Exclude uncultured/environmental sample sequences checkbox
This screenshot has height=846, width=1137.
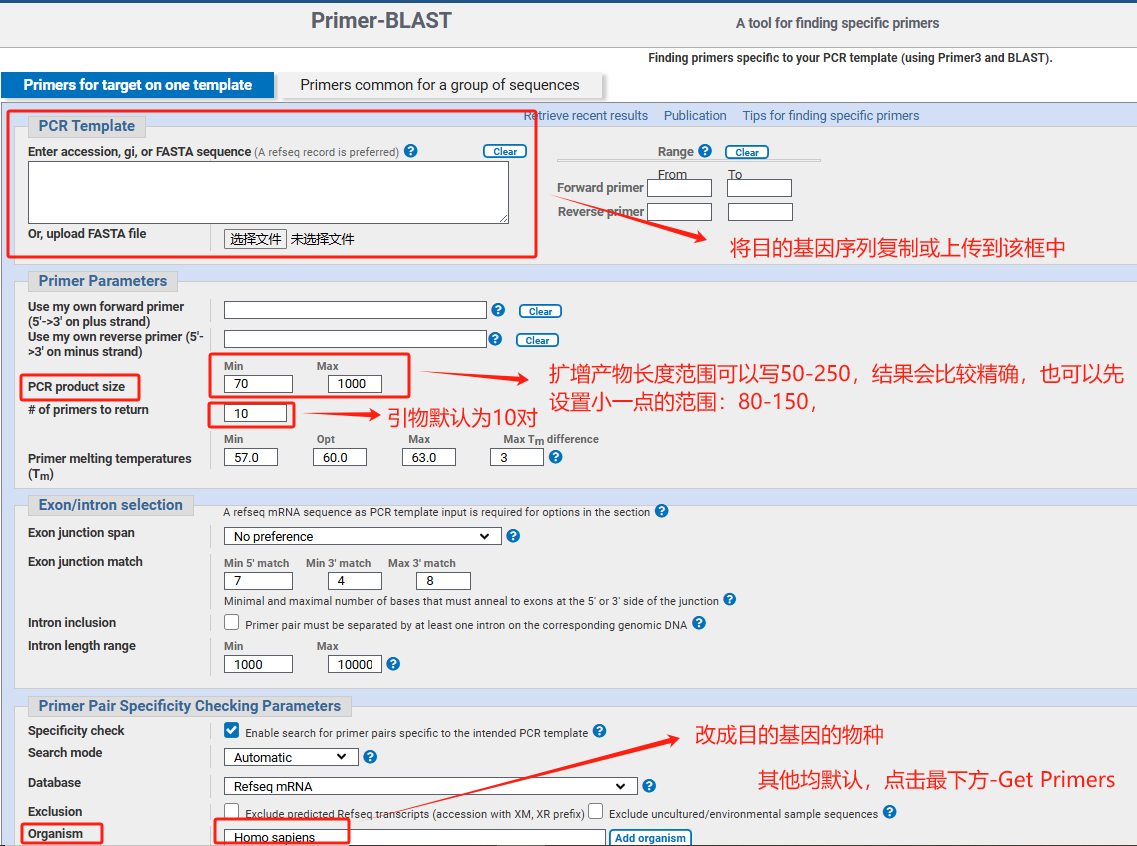[x=595, y=810]
